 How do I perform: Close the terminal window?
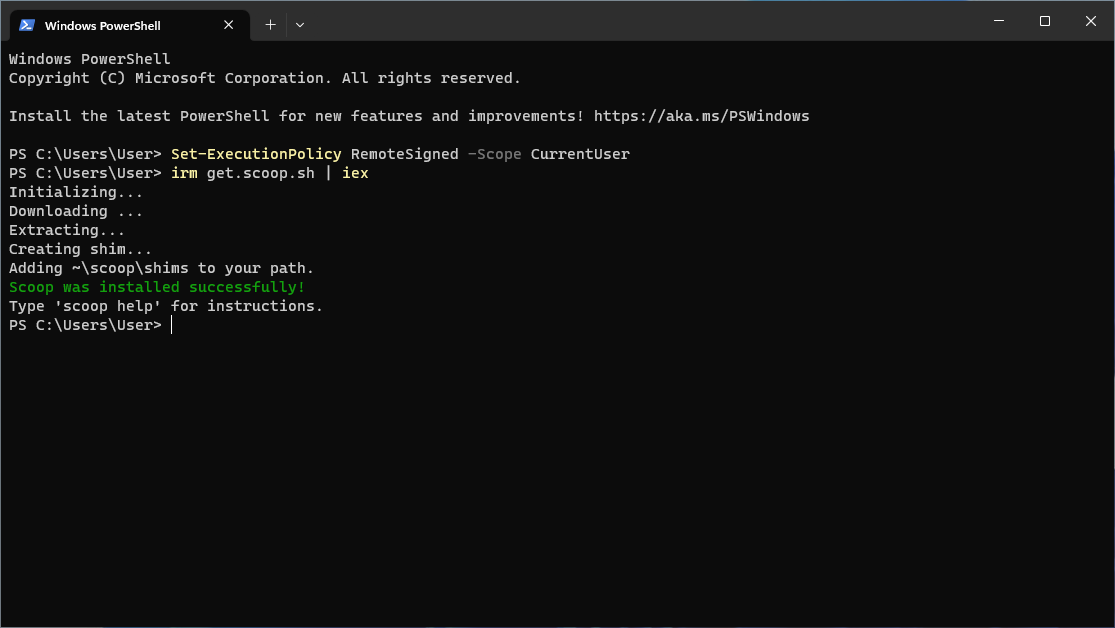[x=1090, y=21]
